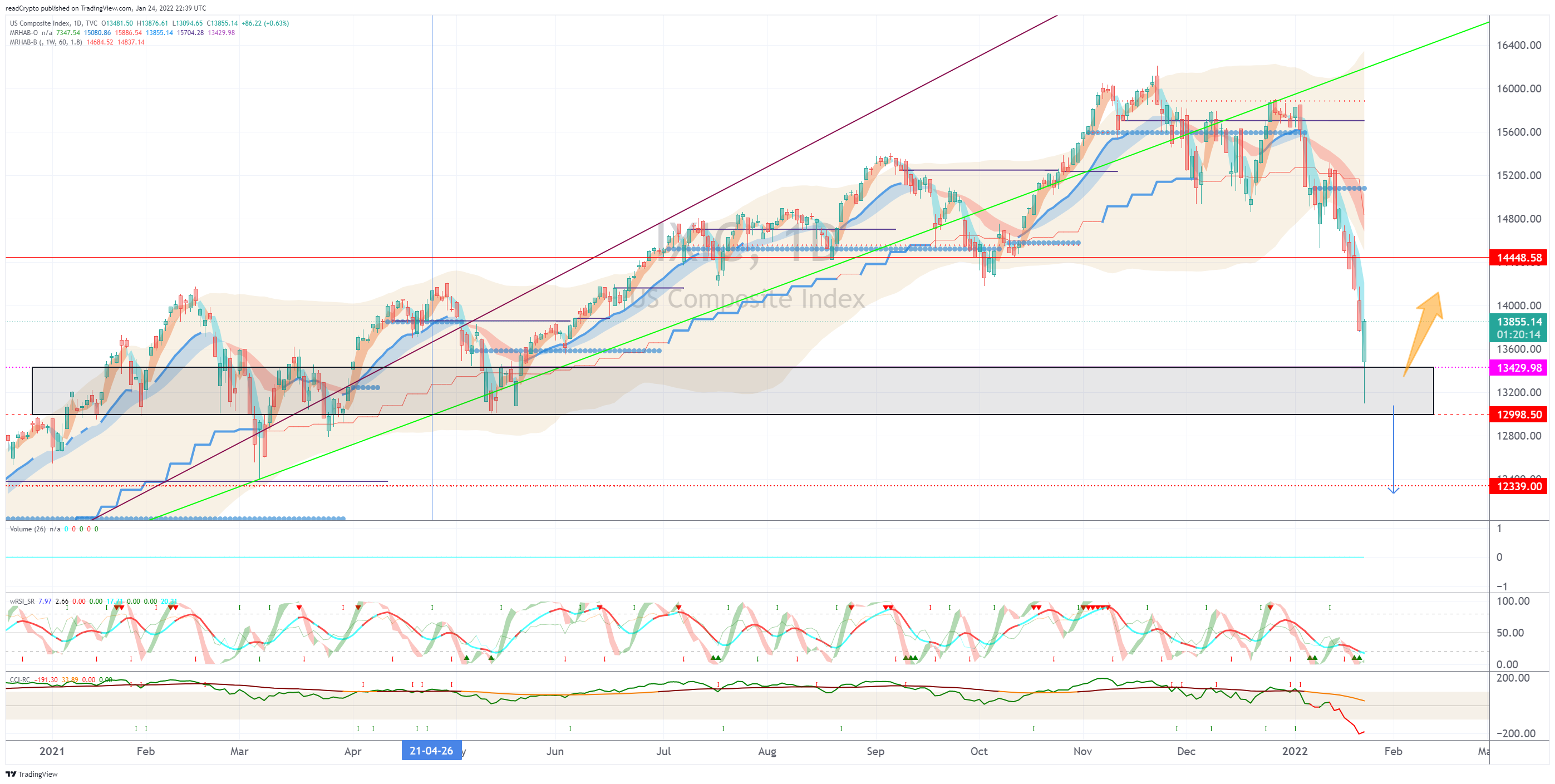This screenshot has height=784, width=1555.
Task: Click the red 14448.58 price label
Action: pos(1518,258)
